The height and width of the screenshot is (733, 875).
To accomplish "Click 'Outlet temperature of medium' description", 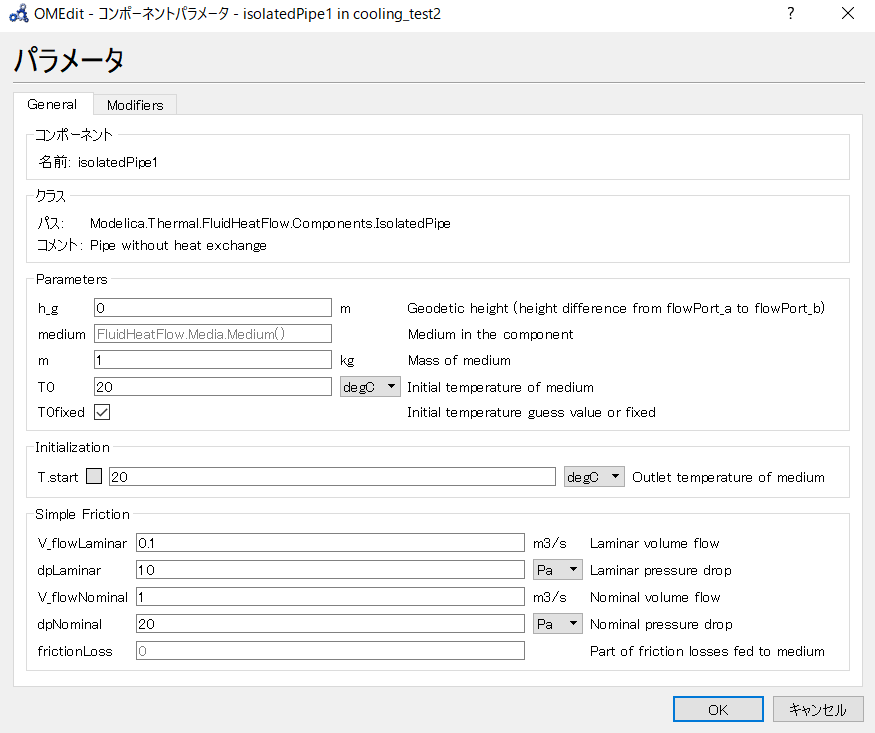I will coord(728,477).
